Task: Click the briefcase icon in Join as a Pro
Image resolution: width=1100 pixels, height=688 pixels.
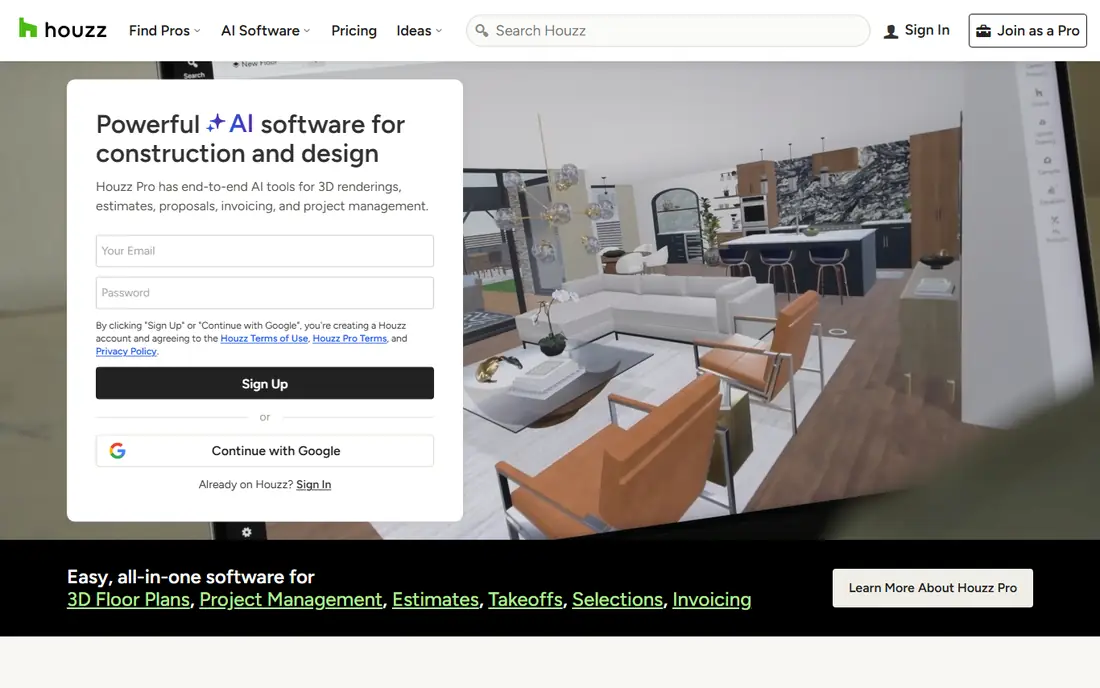Action: (x=984, y=31)
